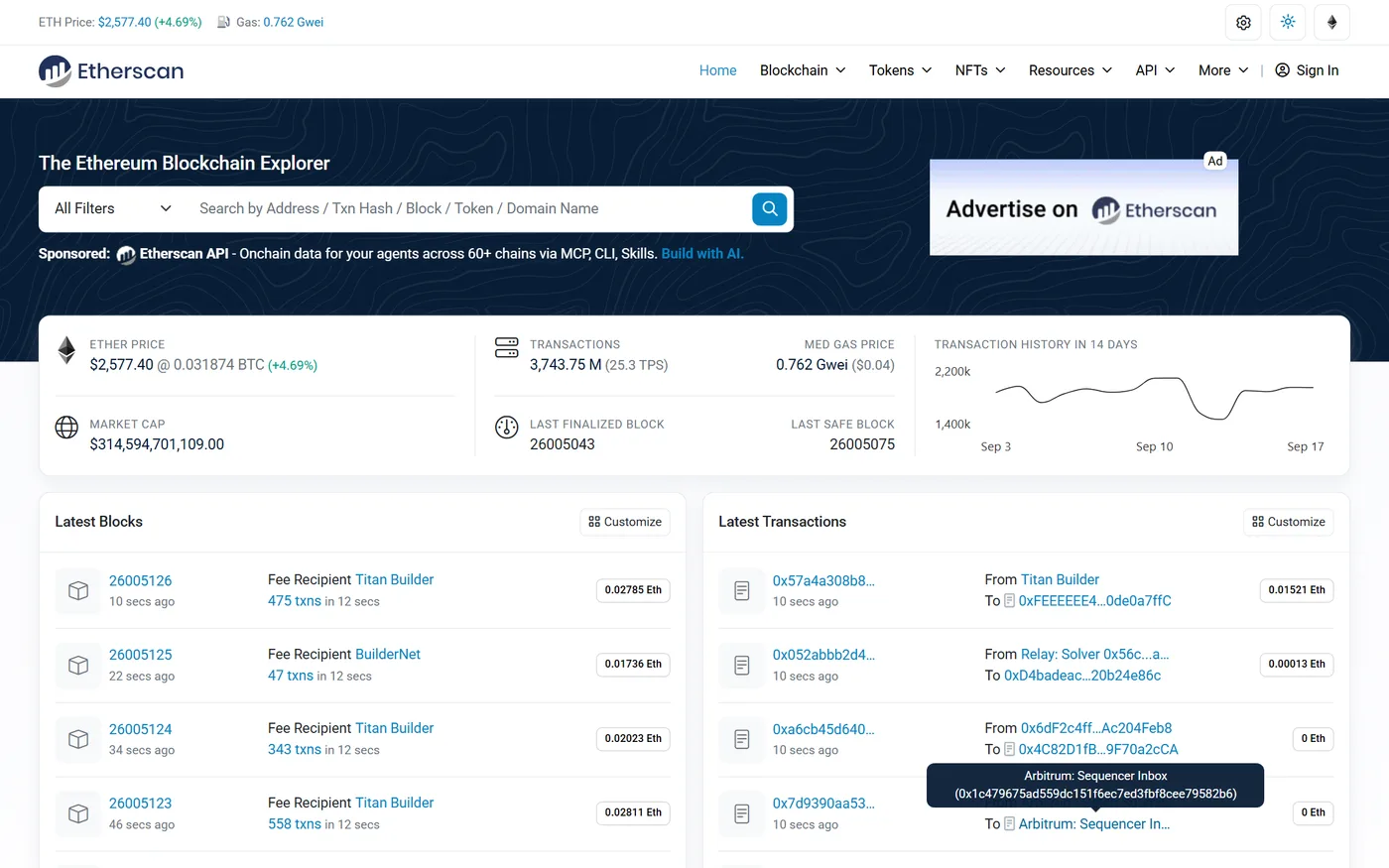Click the server icon beside Transactions
Screen dimensions: 1389x868
pos(506,347)
